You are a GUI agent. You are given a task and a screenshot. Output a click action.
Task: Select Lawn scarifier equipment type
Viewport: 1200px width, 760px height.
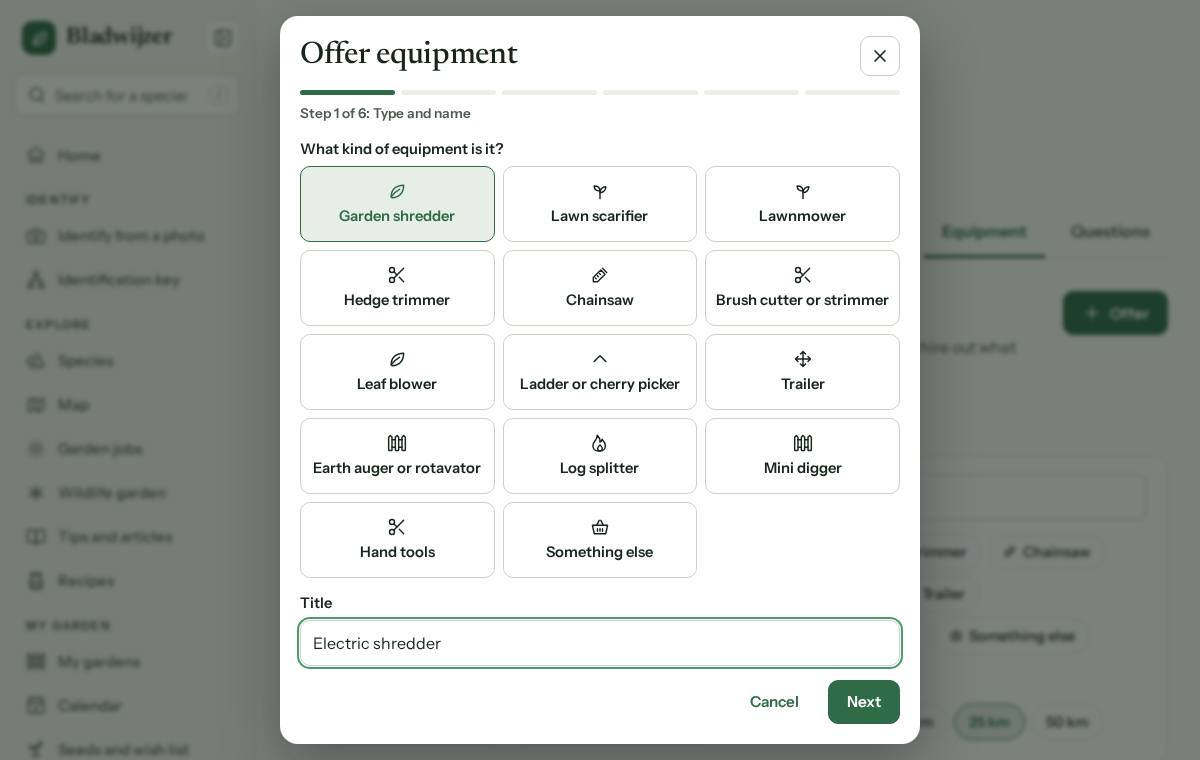(x=600, y=204)
